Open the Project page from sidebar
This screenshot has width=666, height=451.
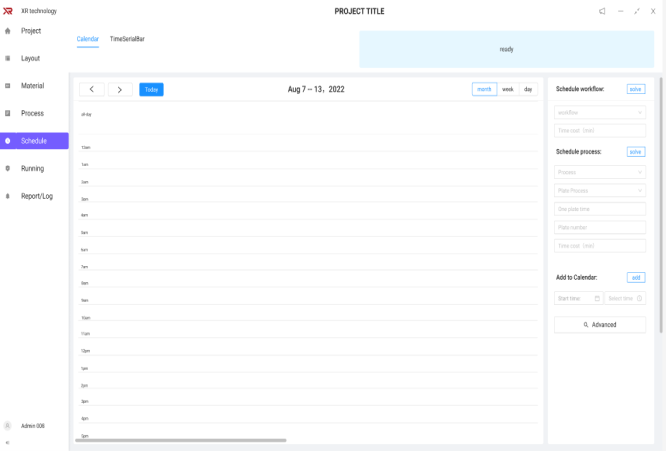tap(31, 31)
